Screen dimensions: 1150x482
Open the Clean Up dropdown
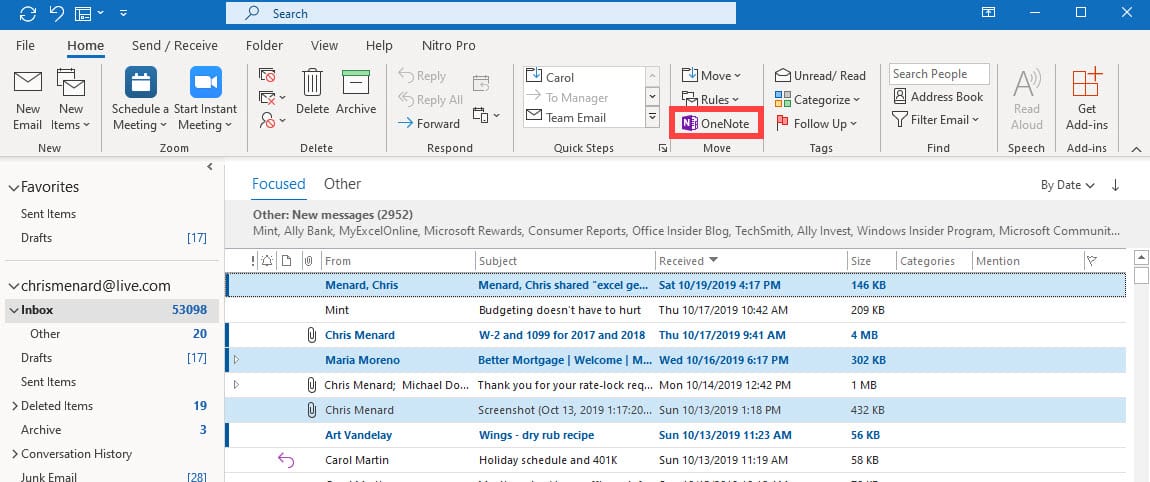point(272,98)
